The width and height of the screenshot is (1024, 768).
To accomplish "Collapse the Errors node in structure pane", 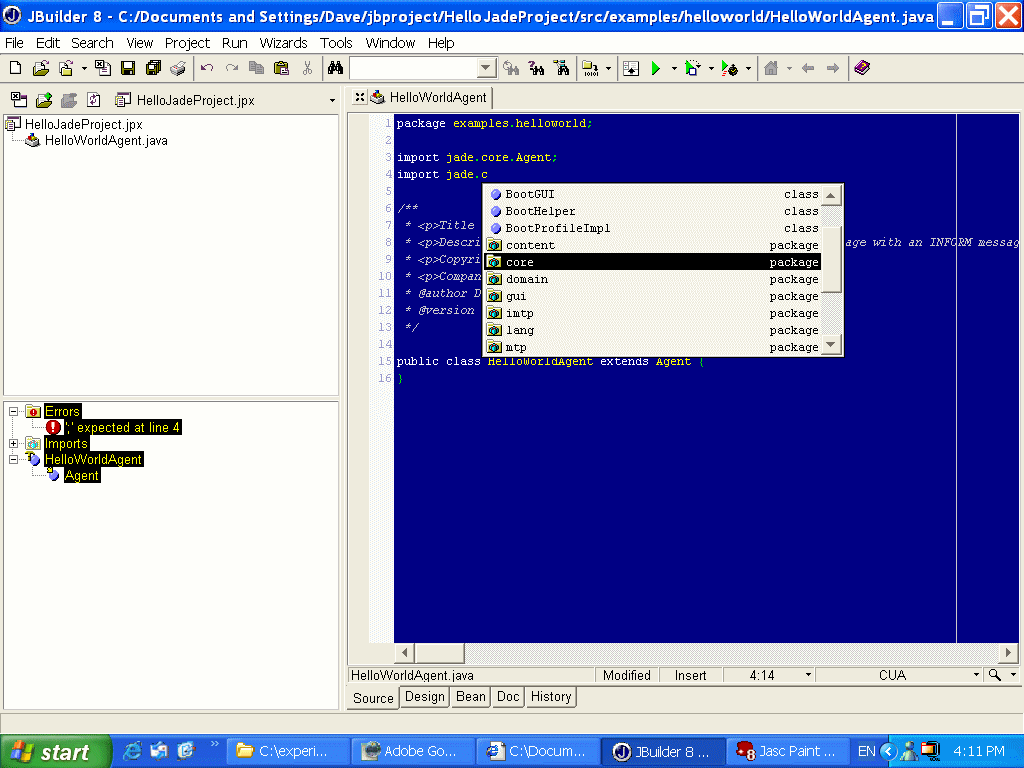I will 14,411.
